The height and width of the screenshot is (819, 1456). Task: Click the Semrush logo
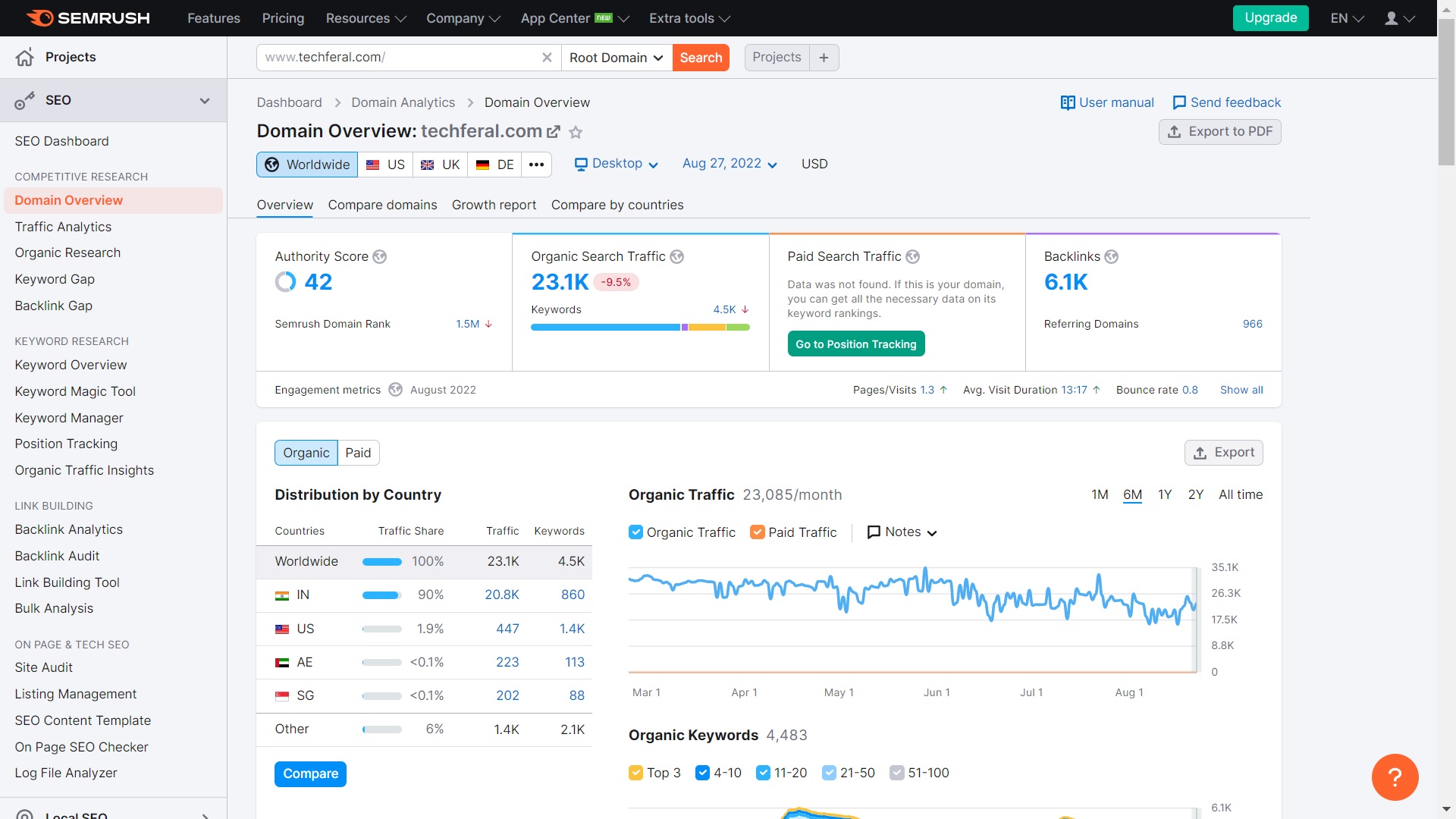pos(88,18)
